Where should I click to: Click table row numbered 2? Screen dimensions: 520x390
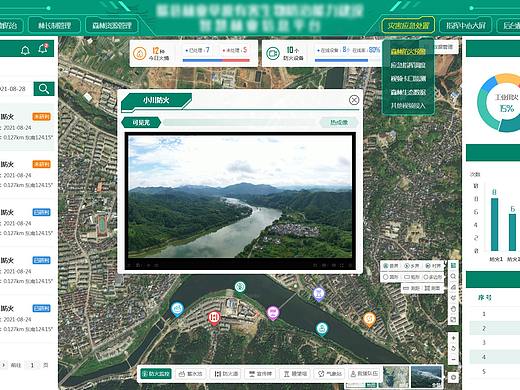click(x=495, y=328)
